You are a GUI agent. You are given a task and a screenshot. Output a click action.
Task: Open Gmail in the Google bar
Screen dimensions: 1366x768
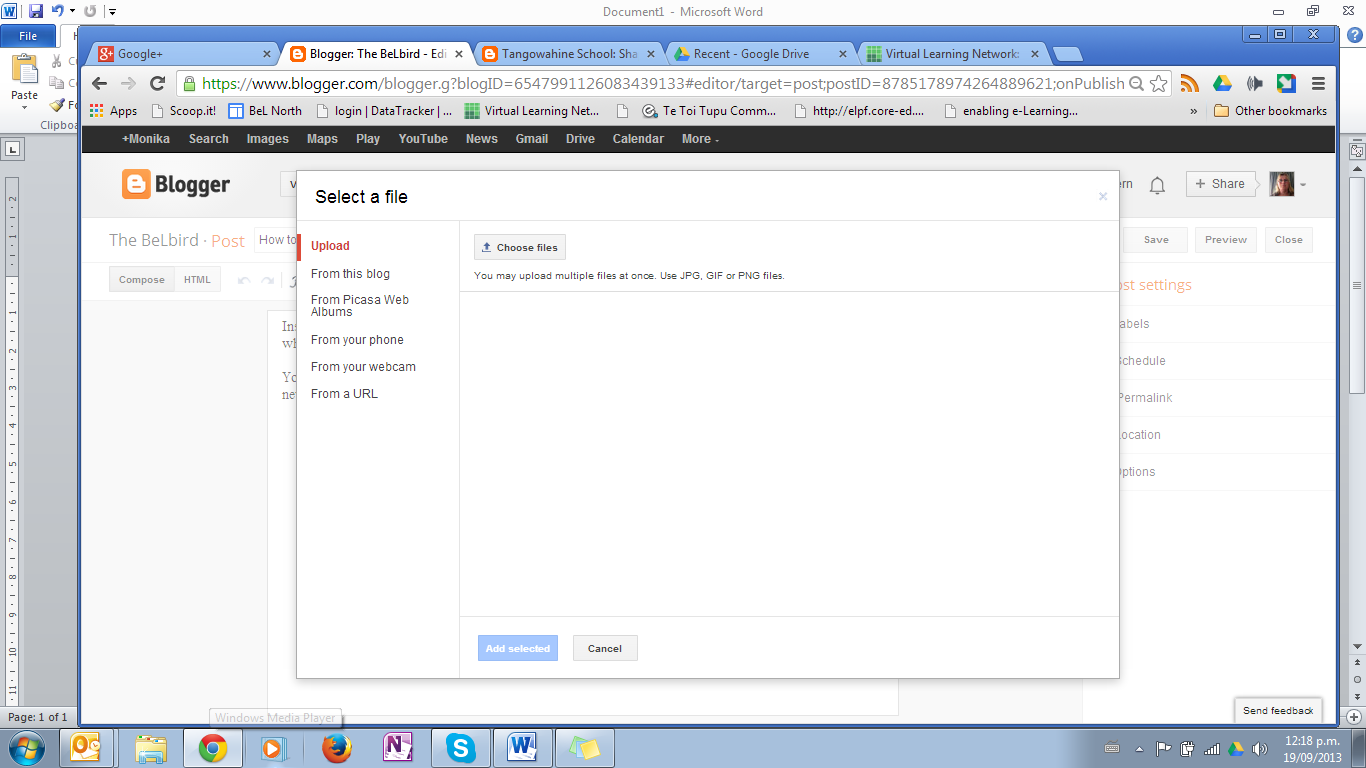point(532,139)
